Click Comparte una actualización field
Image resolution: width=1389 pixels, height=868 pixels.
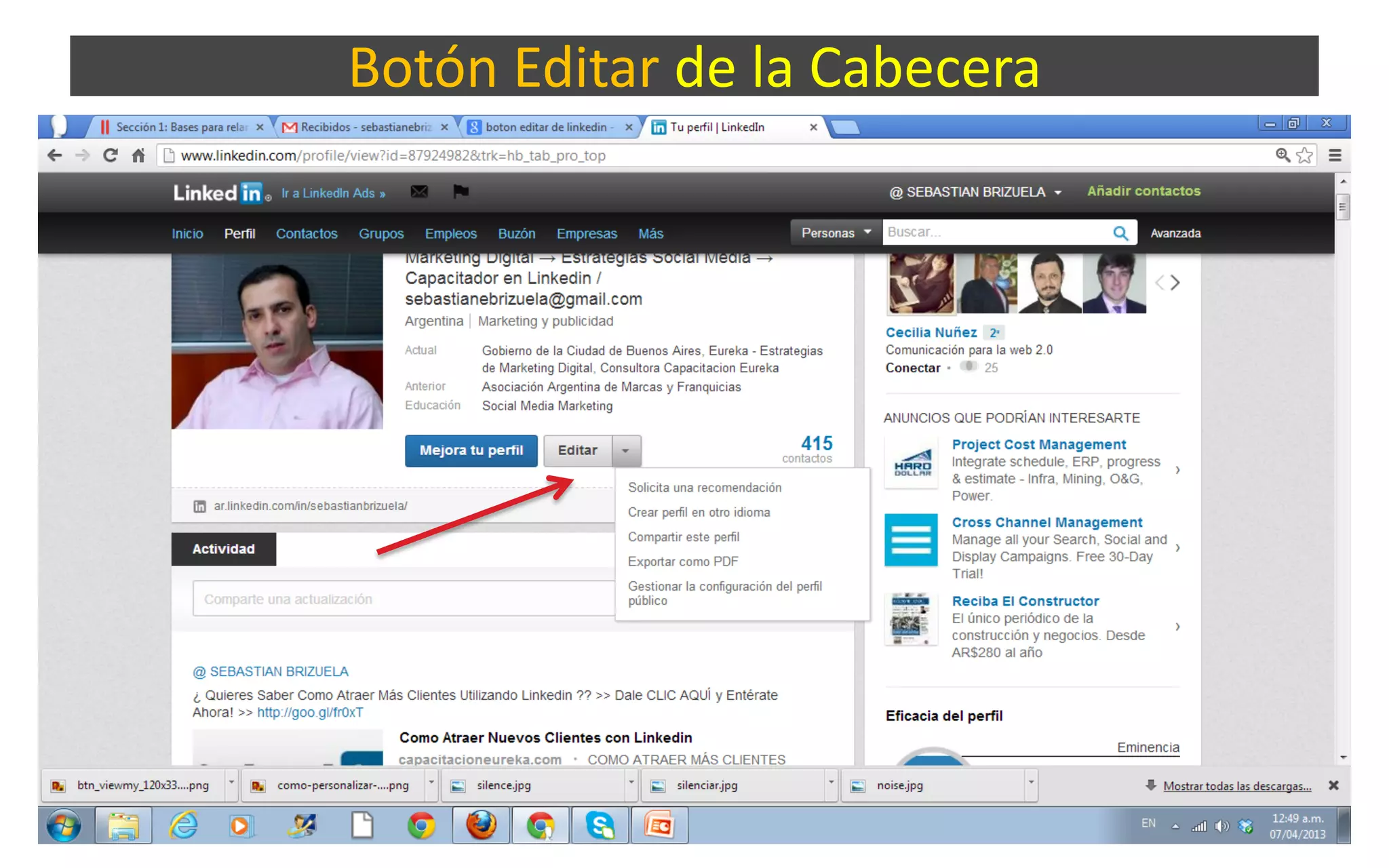[404, 599]
